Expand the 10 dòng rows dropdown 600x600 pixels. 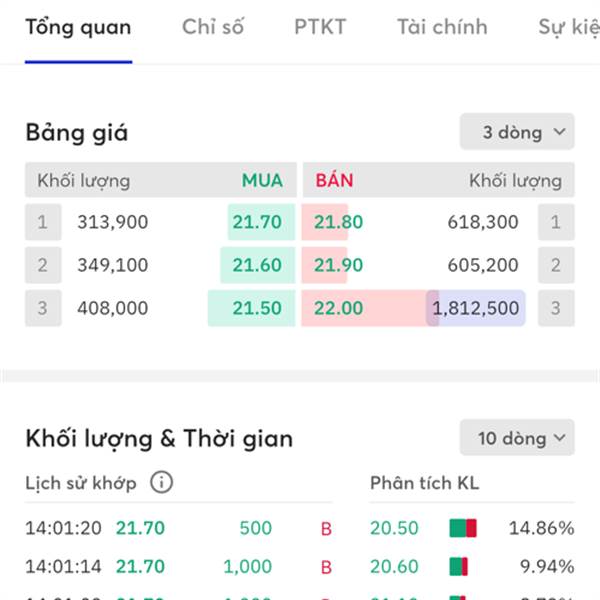pos(517,437)
